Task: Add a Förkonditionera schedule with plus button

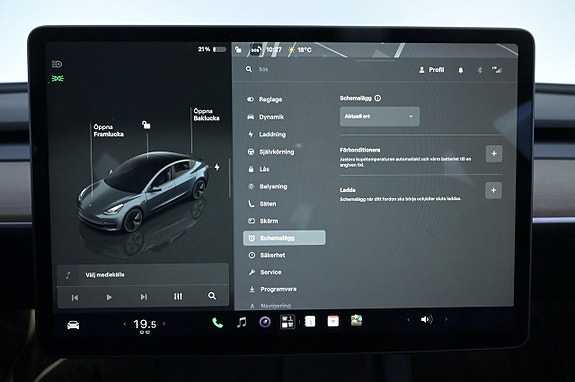Action: tap(494, 154)
